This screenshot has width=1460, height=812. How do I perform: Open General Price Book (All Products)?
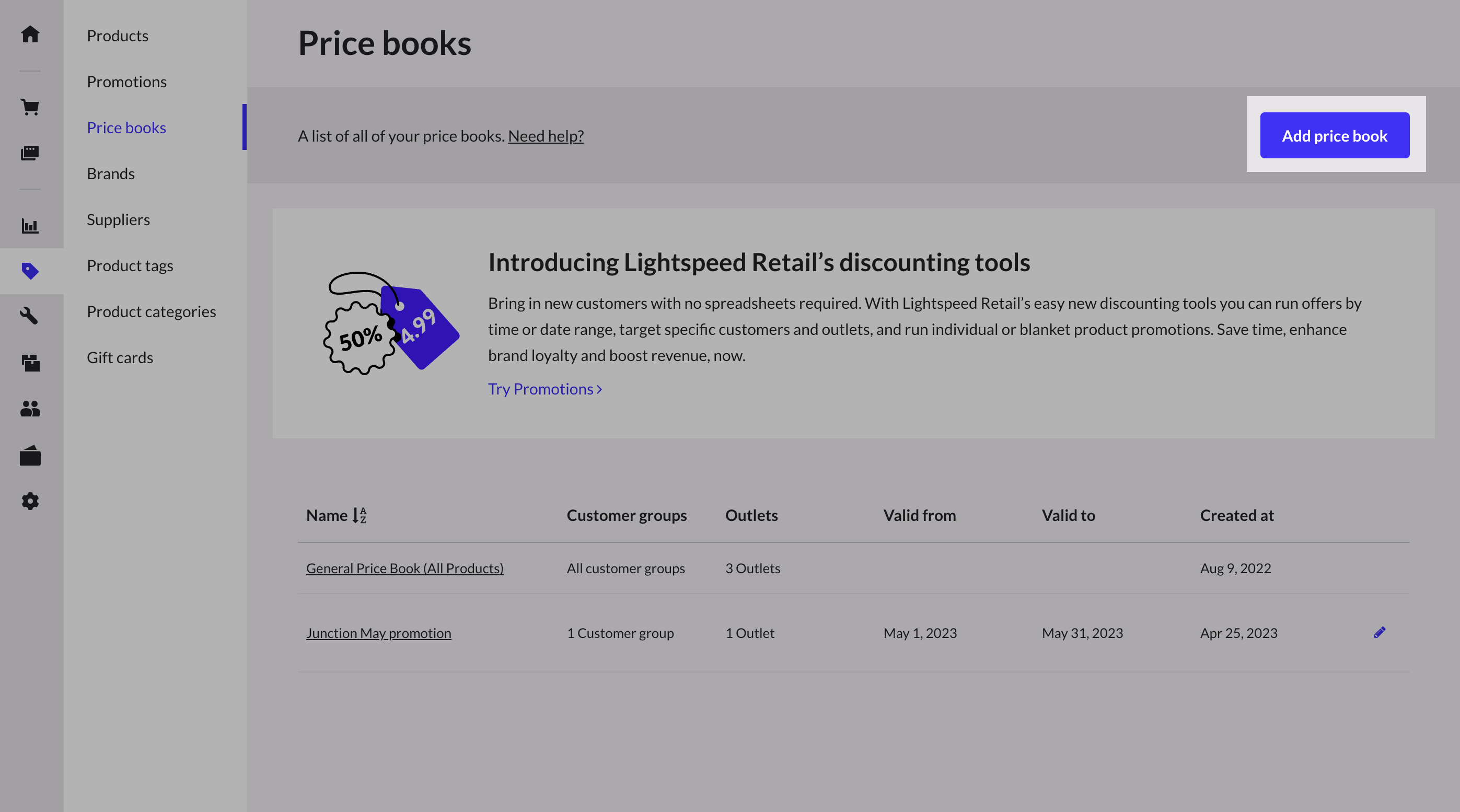pyautogui.click(x=404, y=568)
